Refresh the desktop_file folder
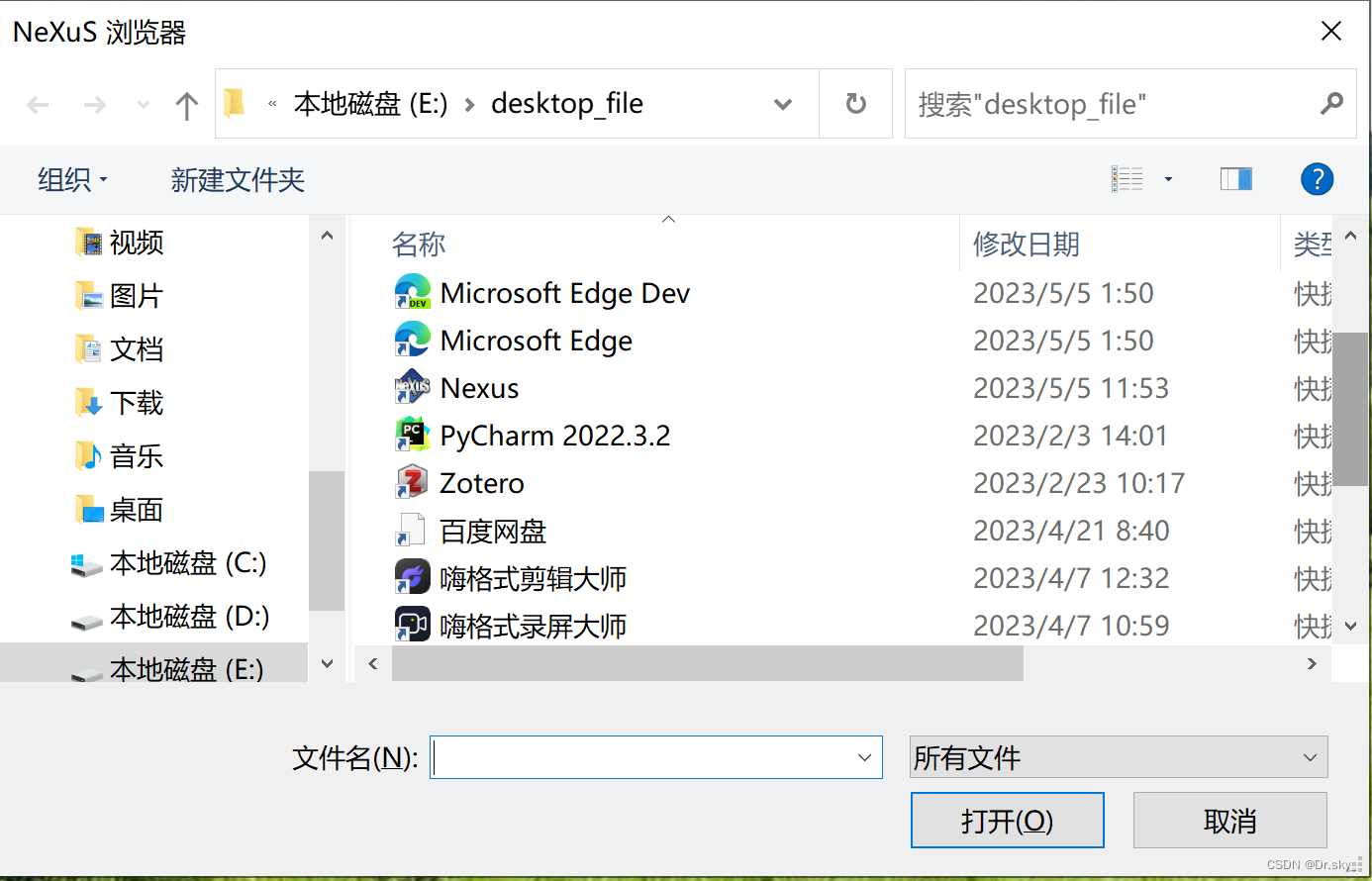The height and width of the screenshot is (881, 1372). tap(855, 104)
